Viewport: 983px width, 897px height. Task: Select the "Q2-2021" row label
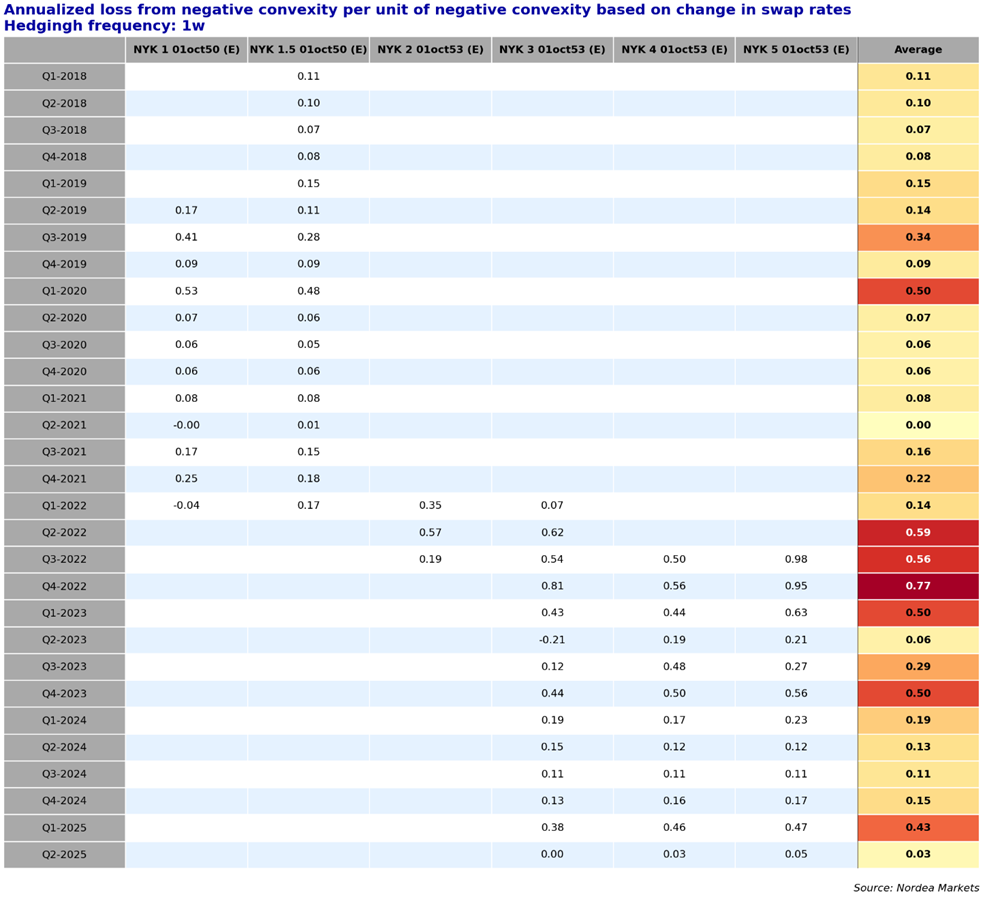click(65, 425)
